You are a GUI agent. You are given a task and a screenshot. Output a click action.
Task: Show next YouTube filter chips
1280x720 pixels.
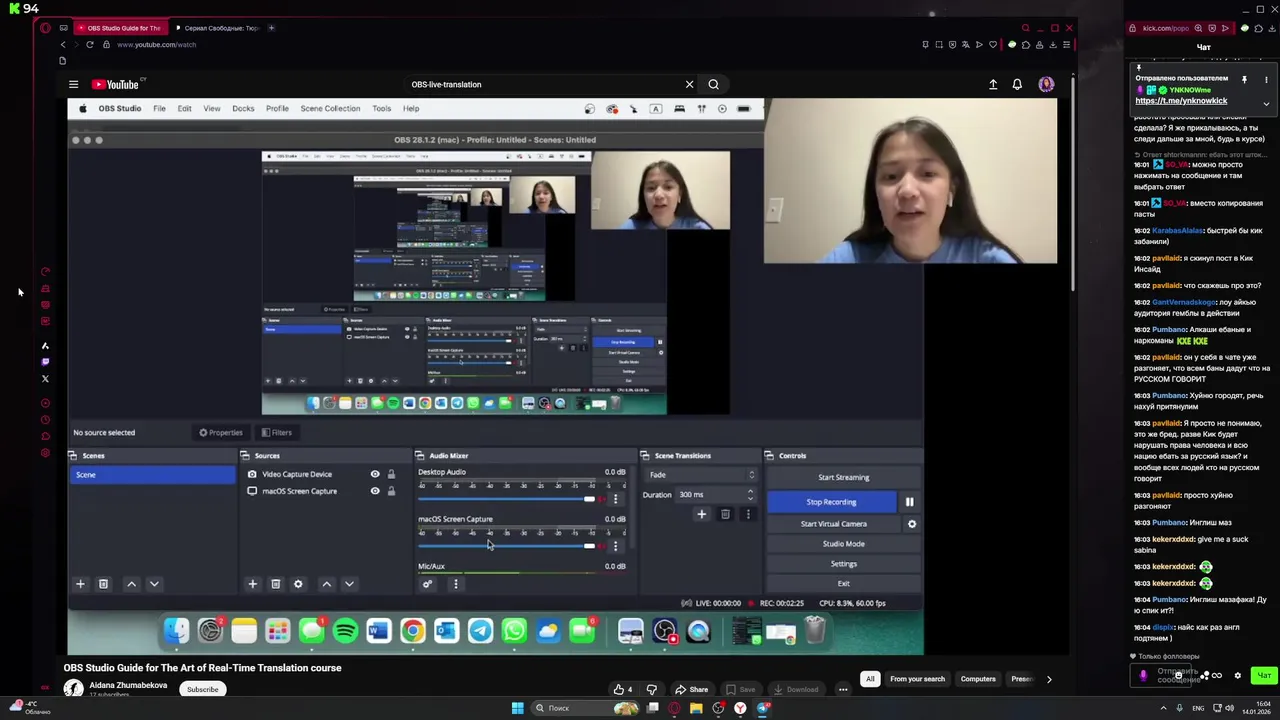[x=1048, y=679]
